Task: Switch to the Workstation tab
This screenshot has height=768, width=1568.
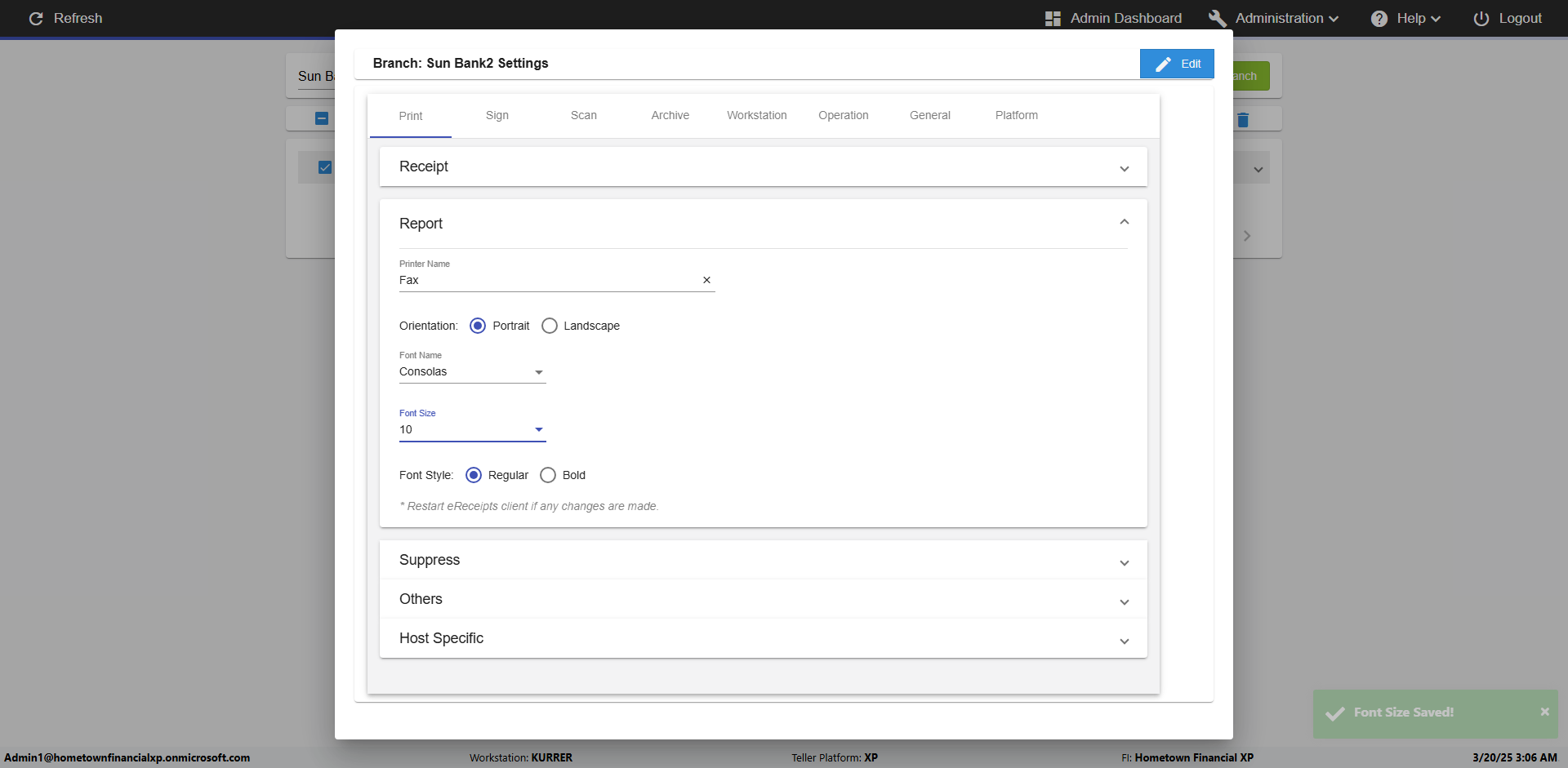Action: click(x=756, y=116)
